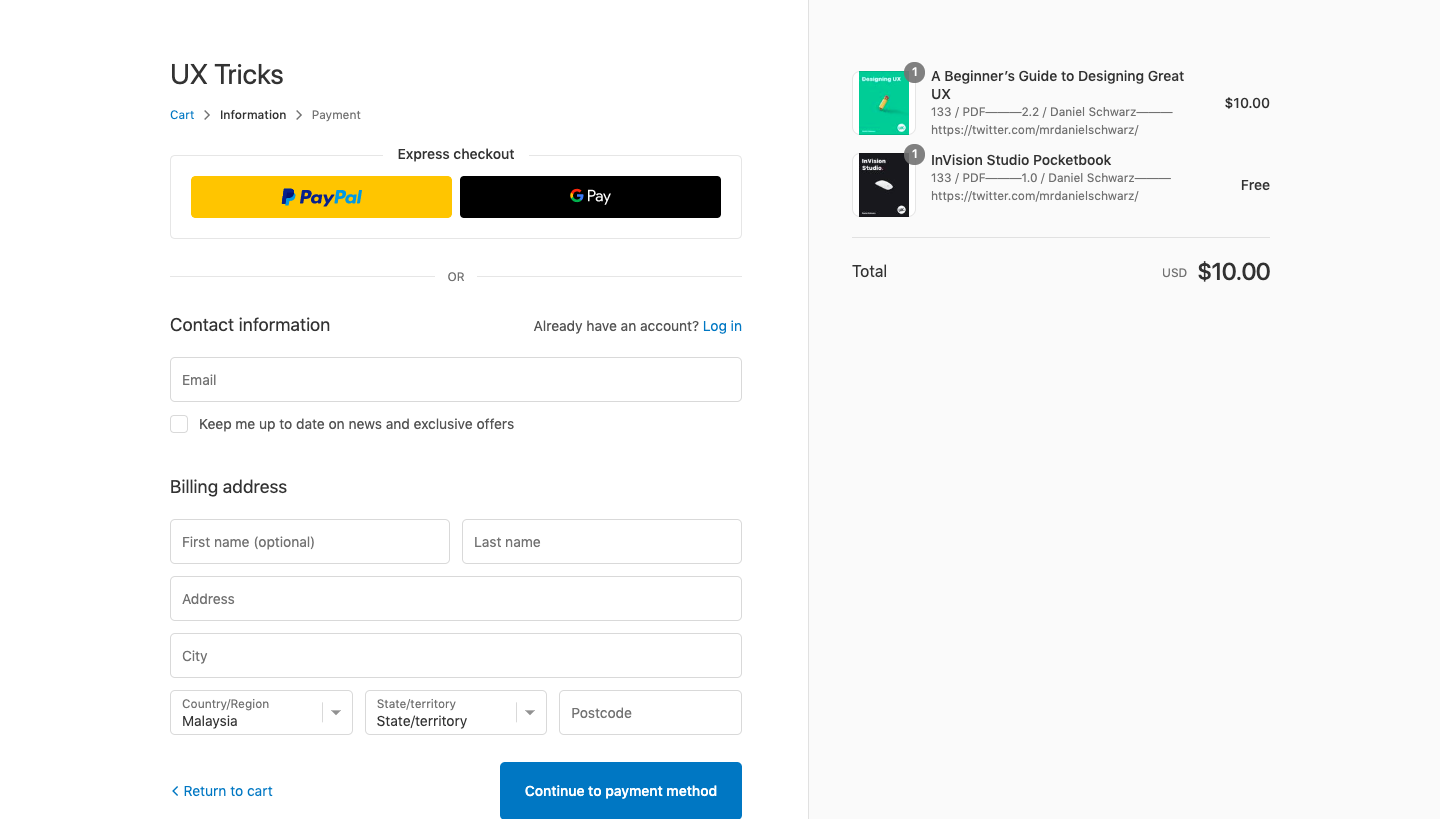Pay with the black Google Pay button
The image size is (1440, 819).
point(590,197)
